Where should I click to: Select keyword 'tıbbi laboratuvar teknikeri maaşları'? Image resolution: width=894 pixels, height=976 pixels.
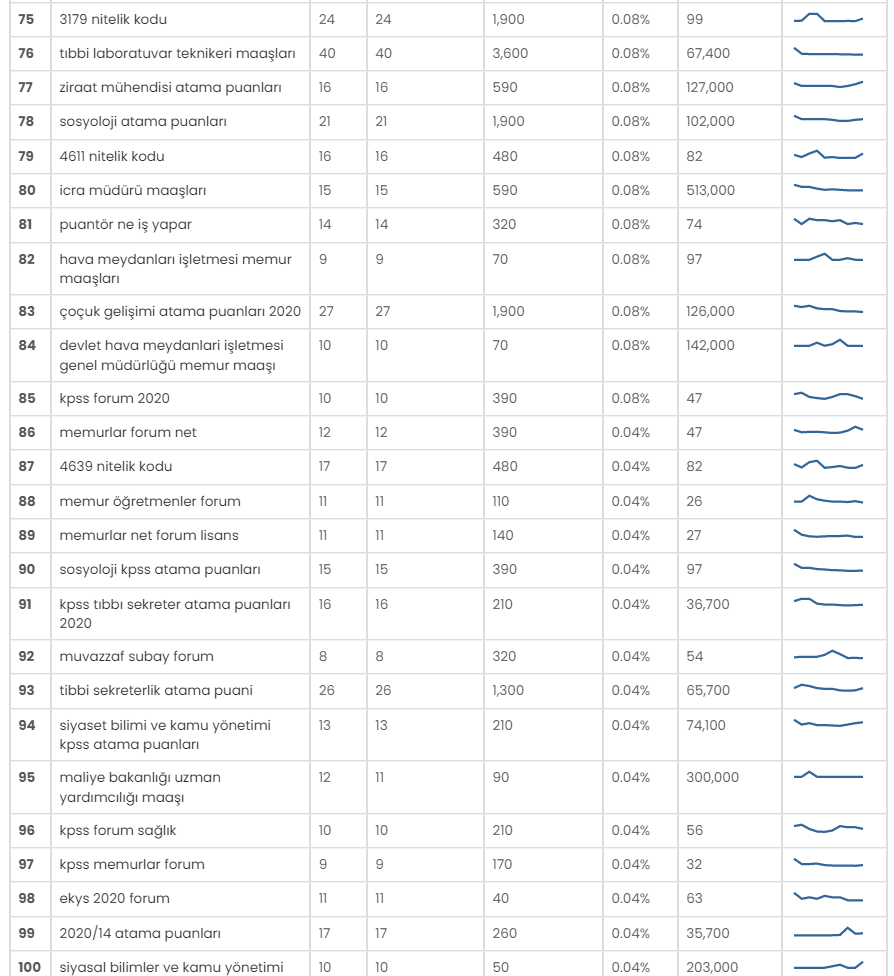[177, 54]
